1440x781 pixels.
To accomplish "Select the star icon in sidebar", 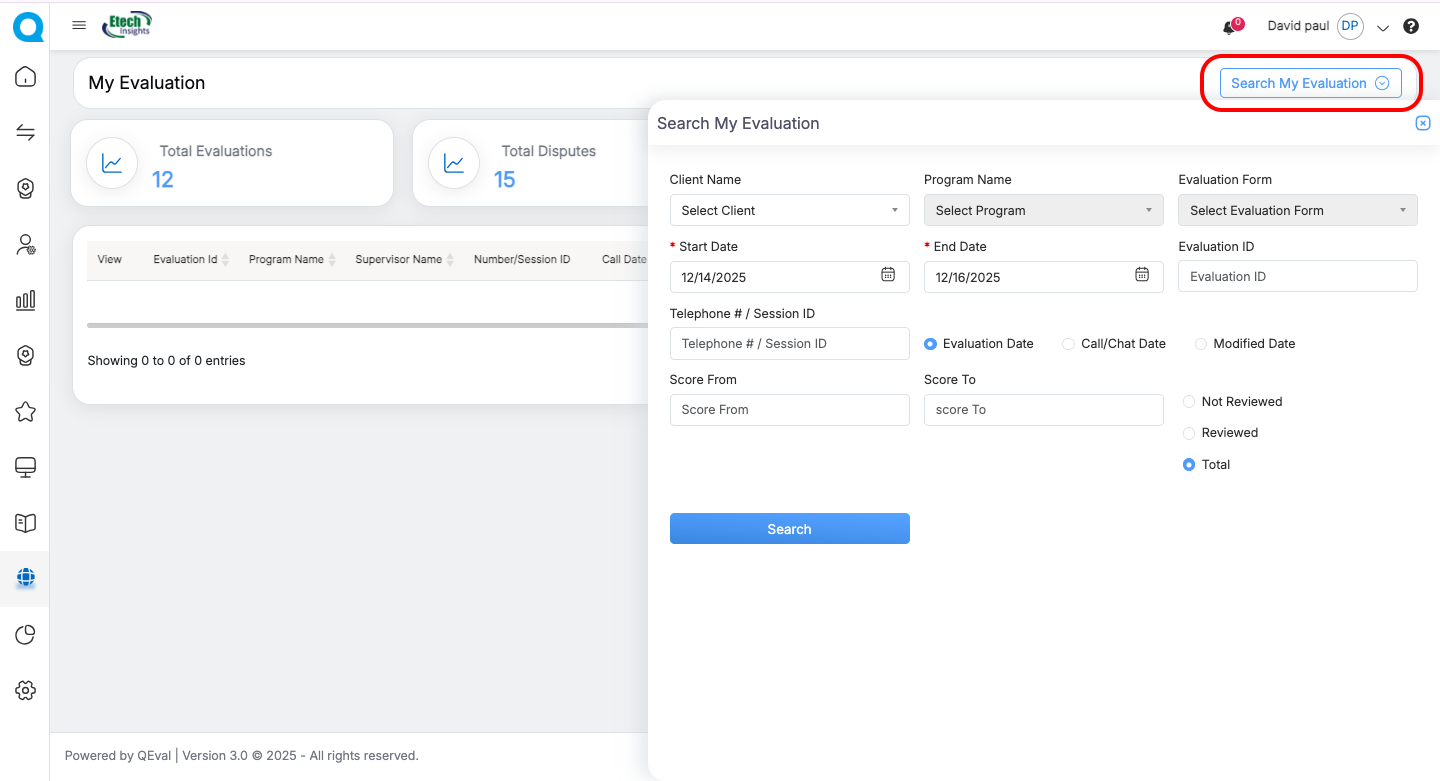I will (26, 411).
